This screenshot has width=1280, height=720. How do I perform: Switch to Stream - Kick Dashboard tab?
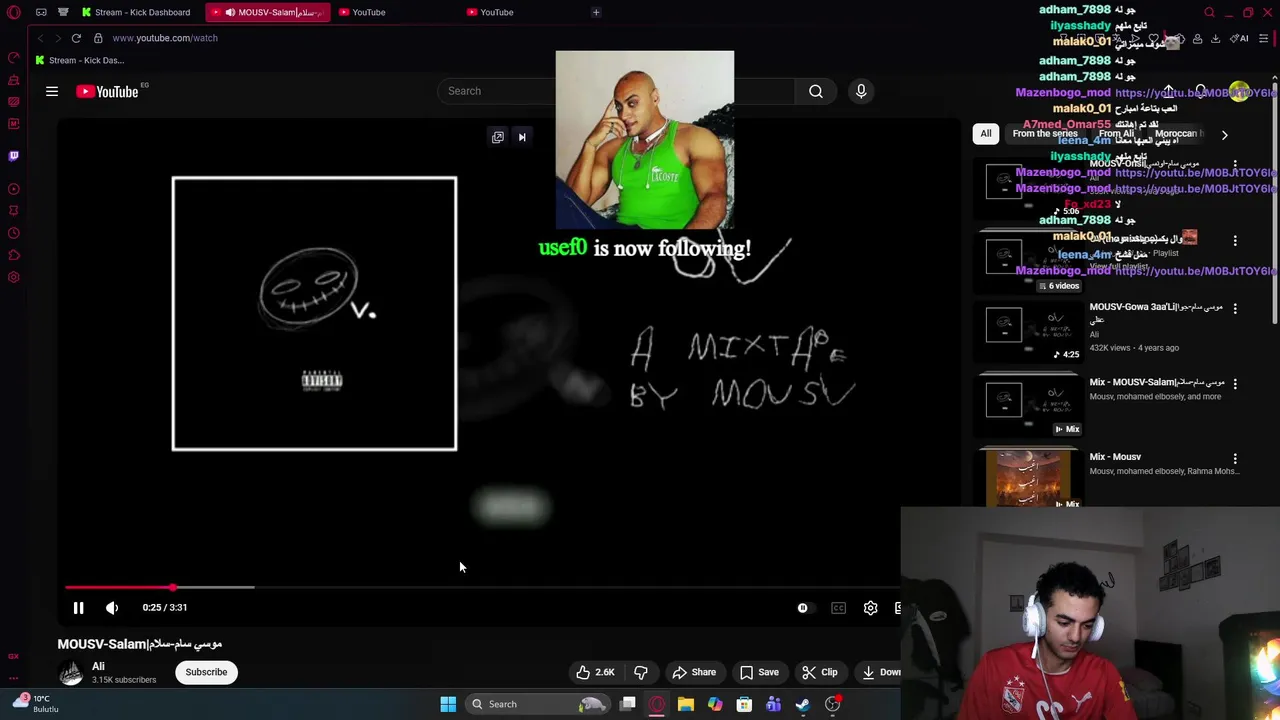click(137, 12)
